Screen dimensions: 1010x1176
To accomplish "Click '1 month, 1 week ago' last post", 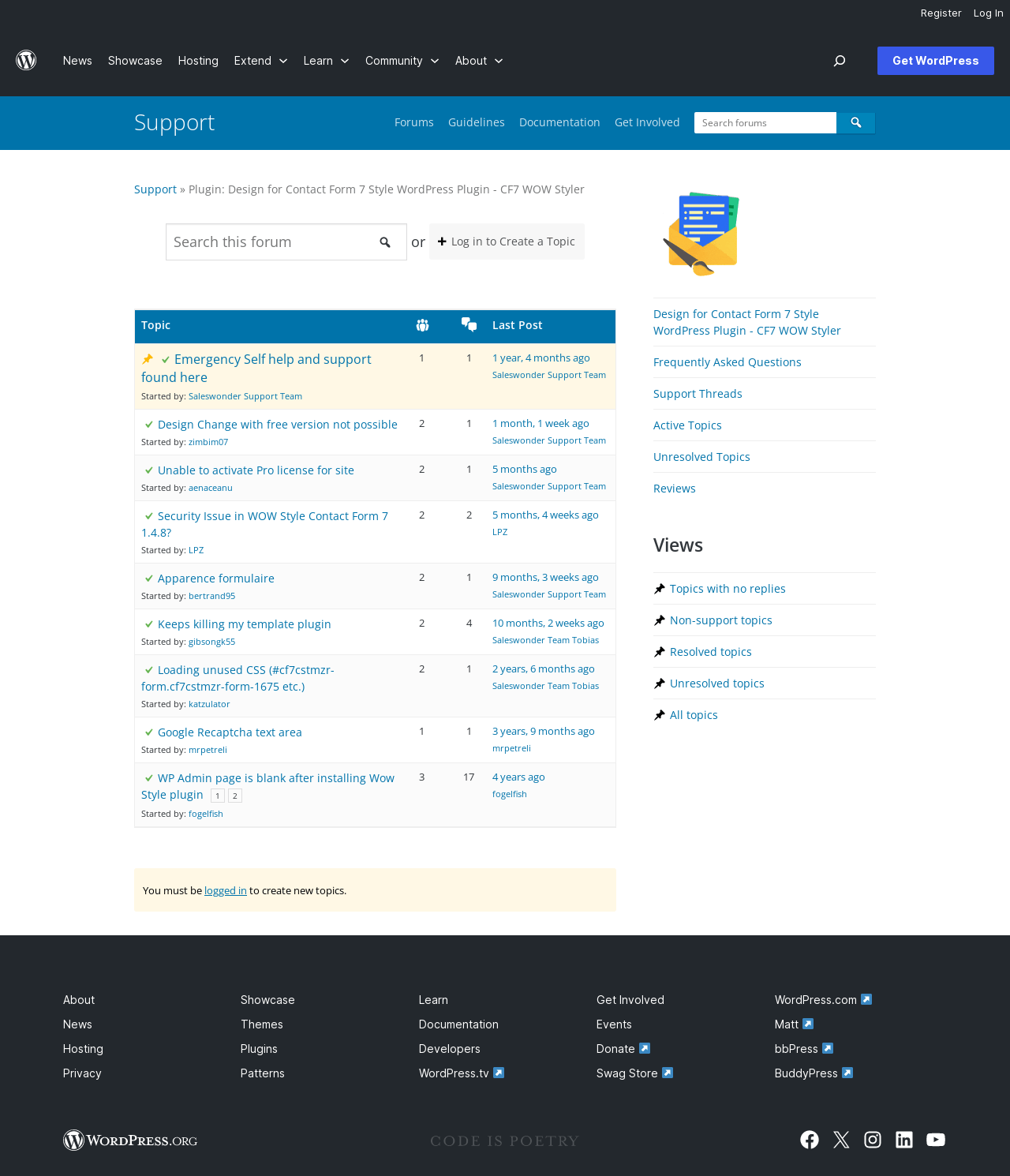I will click(x=541, y=424).
